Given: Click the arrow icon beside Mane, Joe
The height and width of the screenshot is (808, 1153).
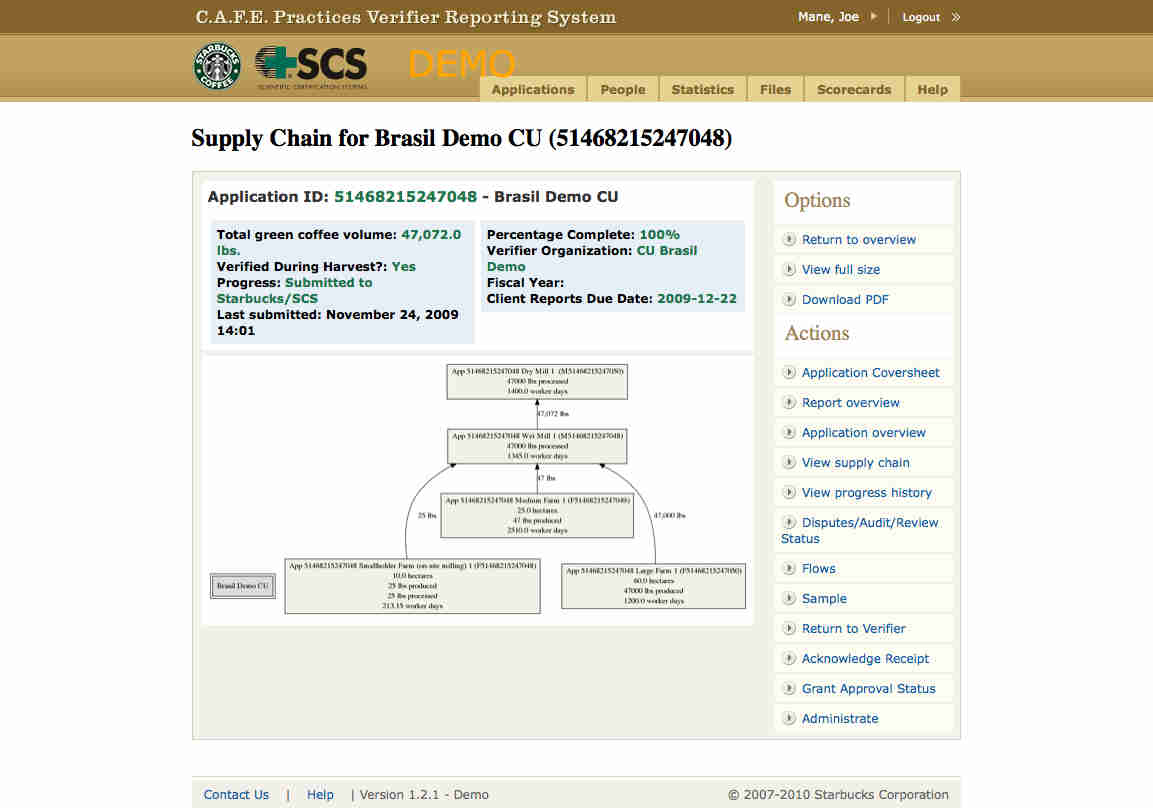Looking at the screenshot, I should (874, 16).
